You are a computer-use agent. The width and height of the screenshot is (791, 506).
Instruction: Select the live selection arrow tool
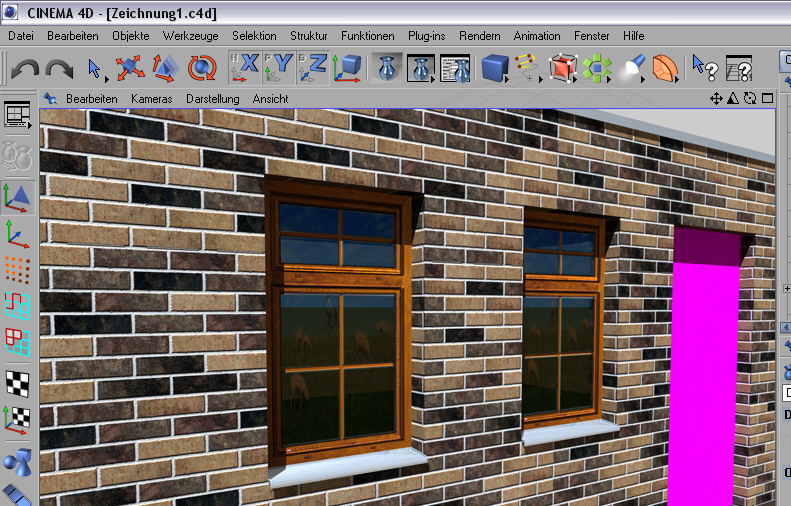point(95,69)
